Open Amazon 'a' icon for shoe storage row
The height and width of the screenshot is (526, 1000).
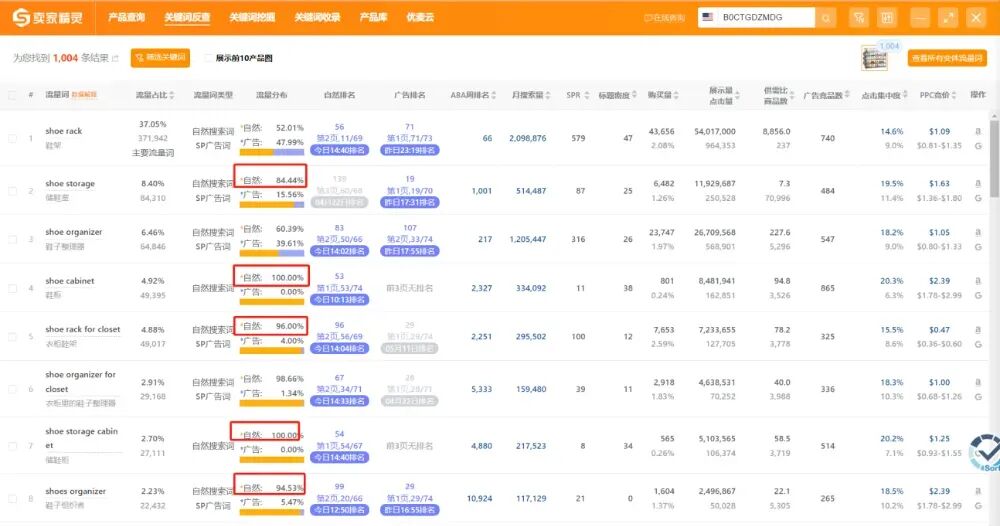coord(978,184)
